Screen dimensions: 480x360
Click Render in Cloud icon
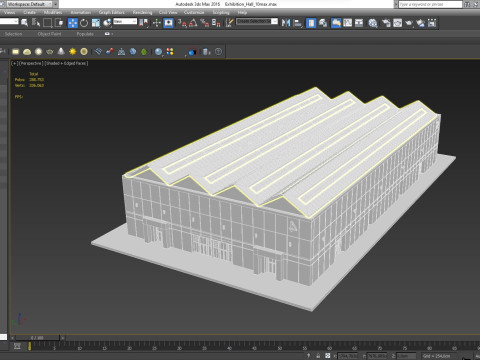pos(421,23)
